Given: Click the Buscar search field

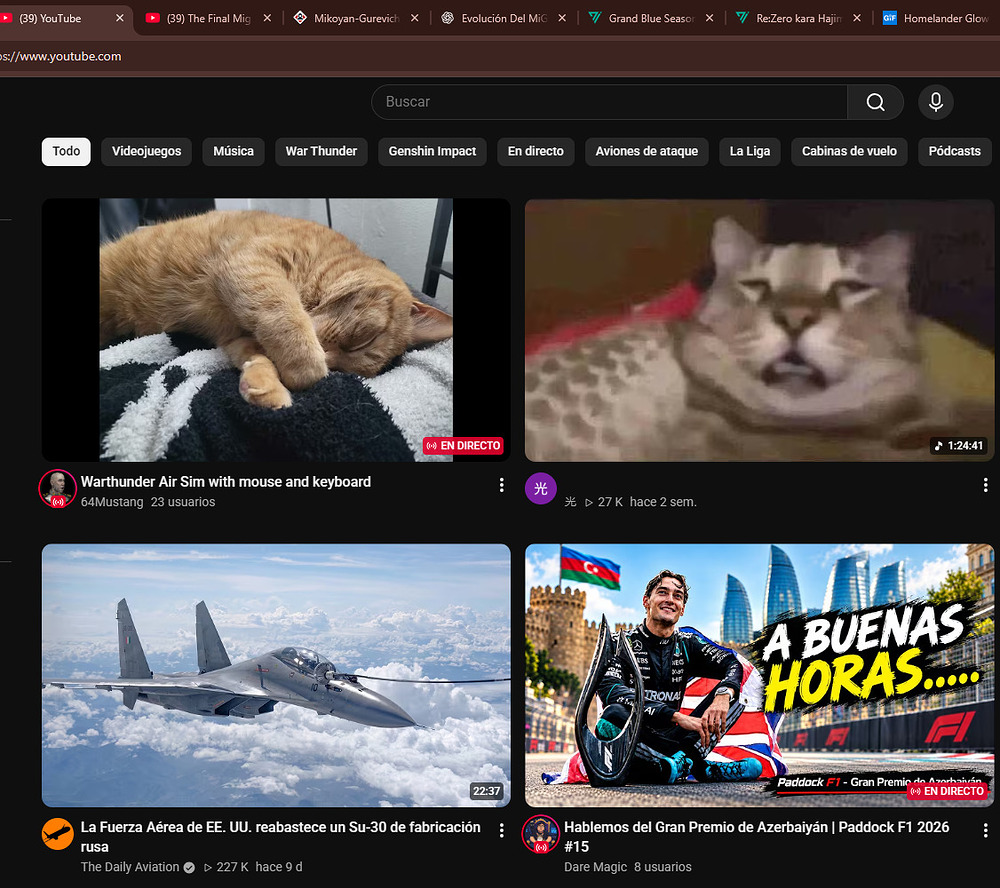Looking at the screenshot, I should pyautogui.click(x=609, y=102).
